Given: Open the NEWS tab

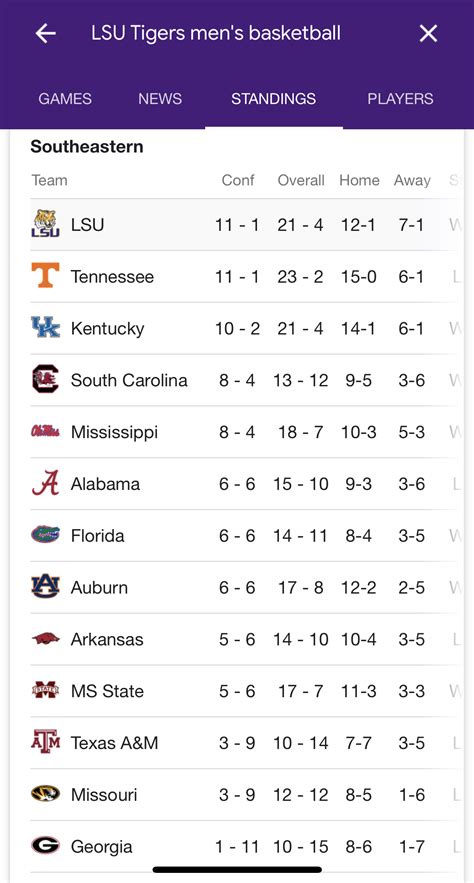Looking at the screenshot, I should pyautogui.click(x=160, y=99).
